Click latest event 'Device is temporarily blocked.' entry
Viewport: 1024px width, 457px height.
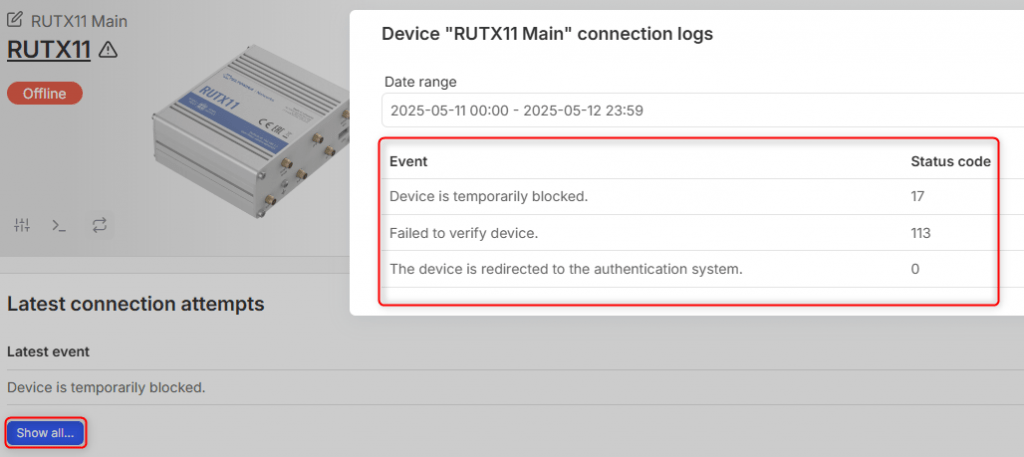106,388
